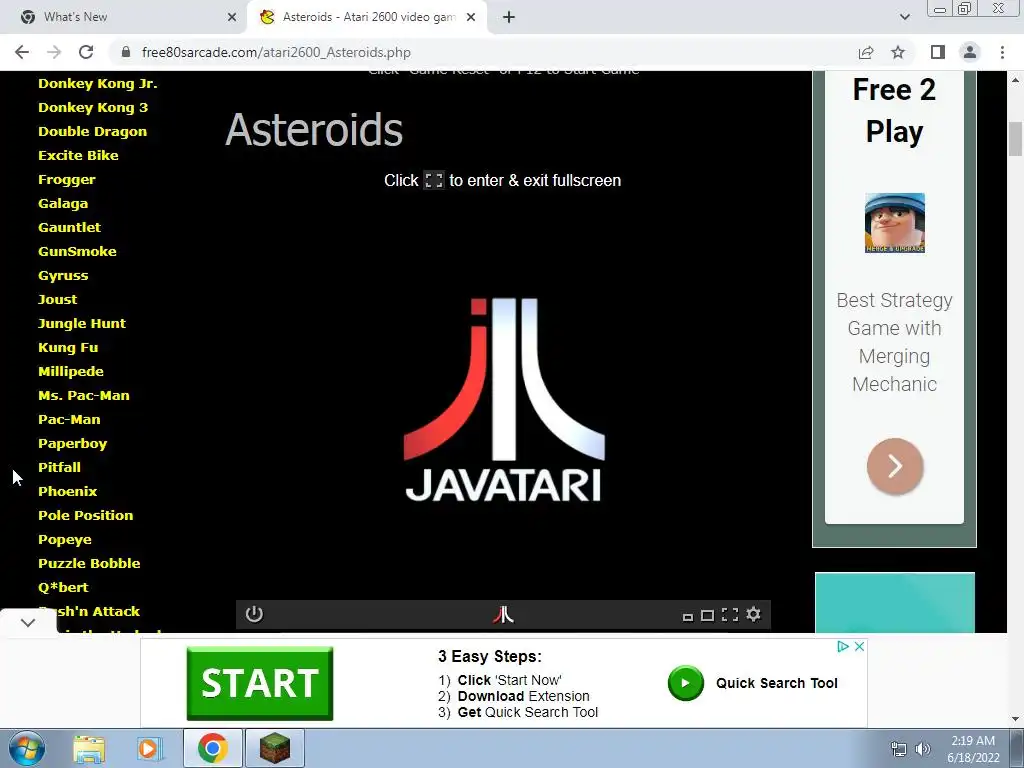Bookmark this page with star icon
Screen dimensions: 1024x768
[898, 52]
